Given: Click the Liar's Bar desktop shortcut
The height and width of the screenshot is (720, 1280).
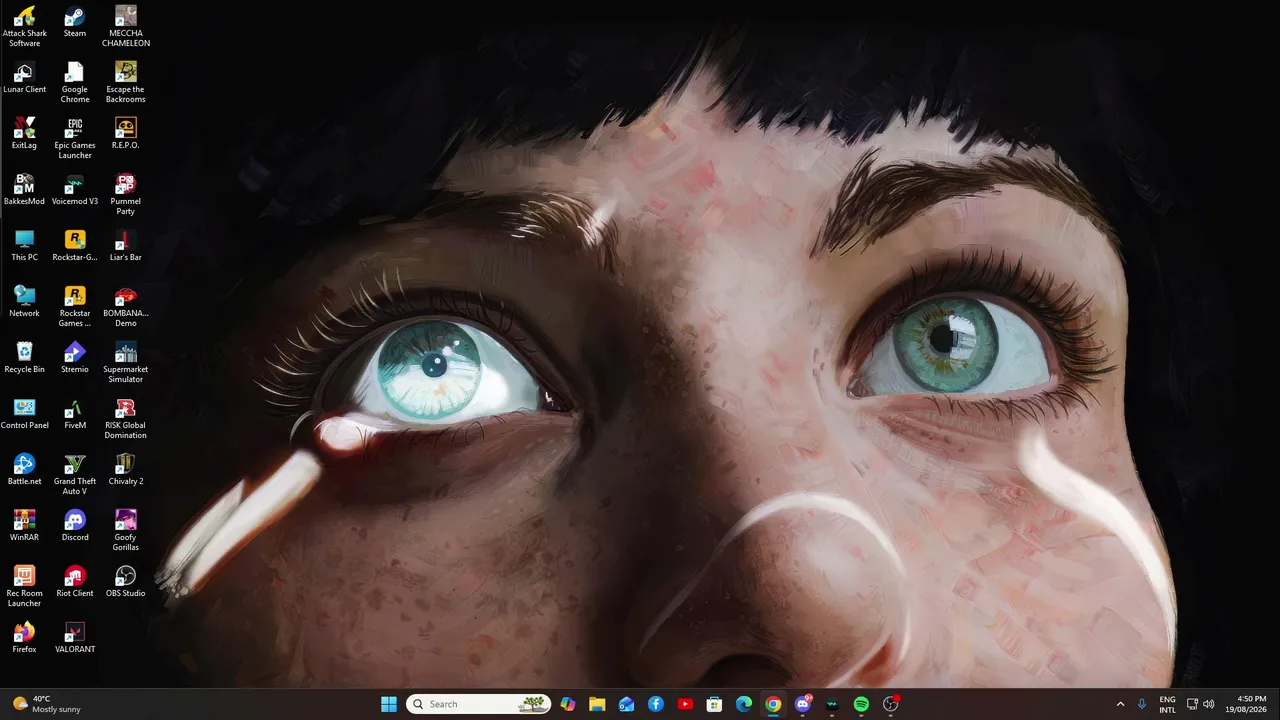Looking at the screenshot, I should tap(126, 246).
